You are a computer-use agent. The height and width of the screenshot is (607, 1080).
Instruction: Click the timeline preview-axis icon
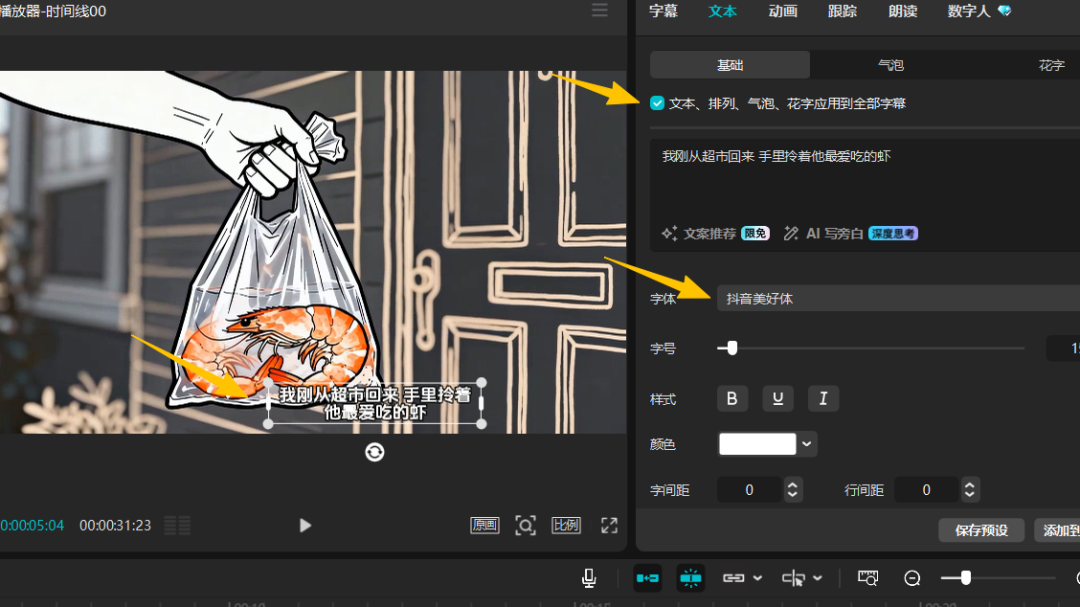[867, 578]
